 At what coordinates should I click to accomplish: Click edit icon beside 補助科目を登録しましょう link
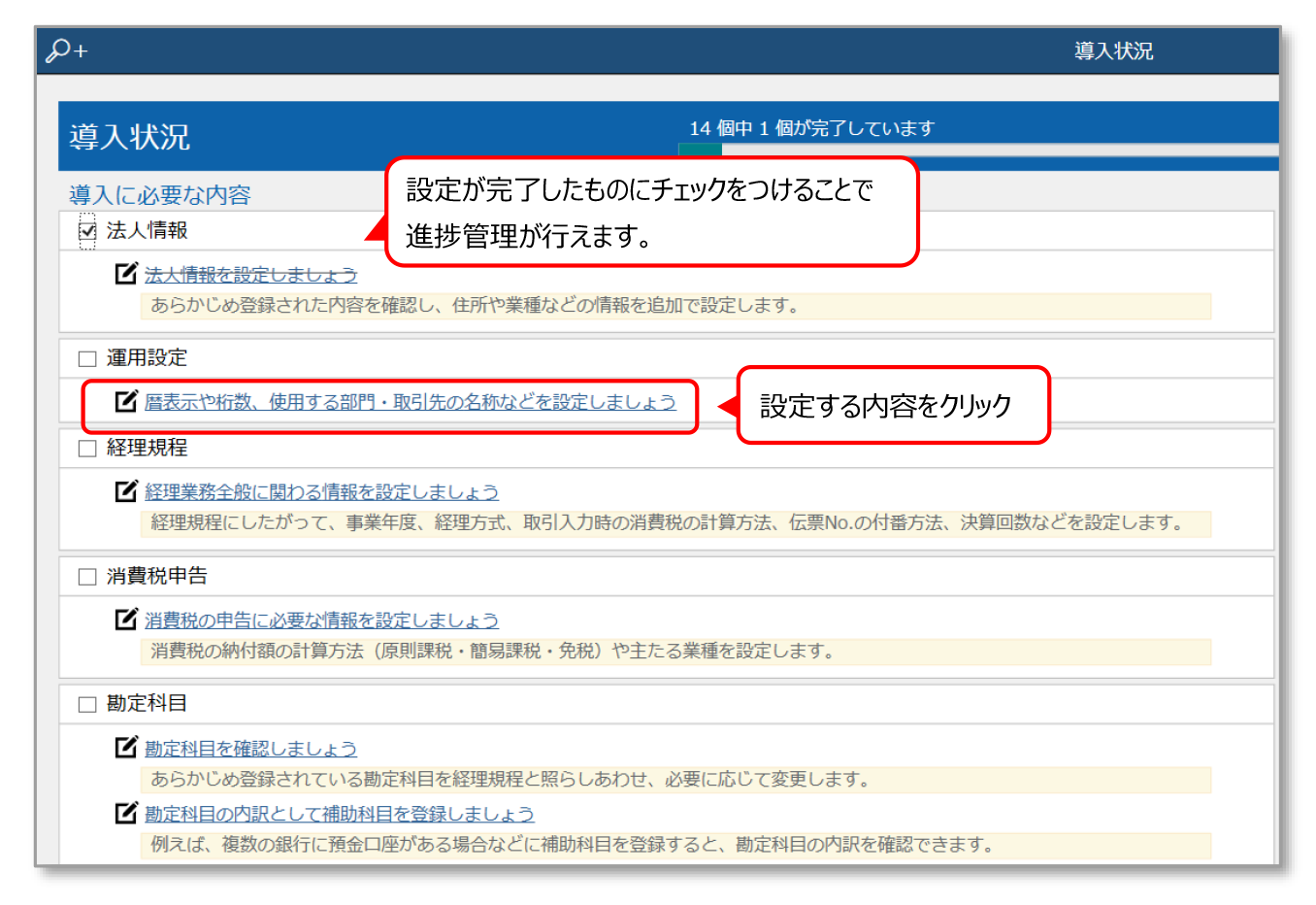(126, 813)
